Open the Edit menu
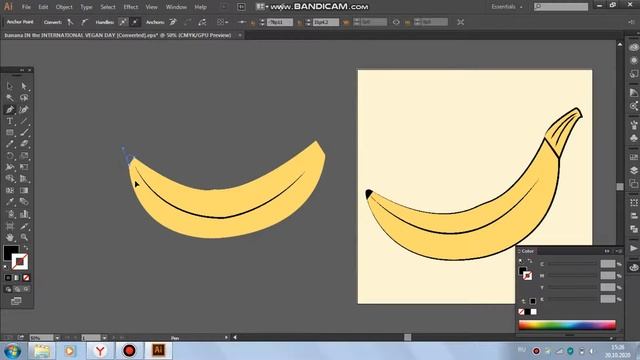Image resolution: width=640 pixels, height=360 pixels. 43,7
